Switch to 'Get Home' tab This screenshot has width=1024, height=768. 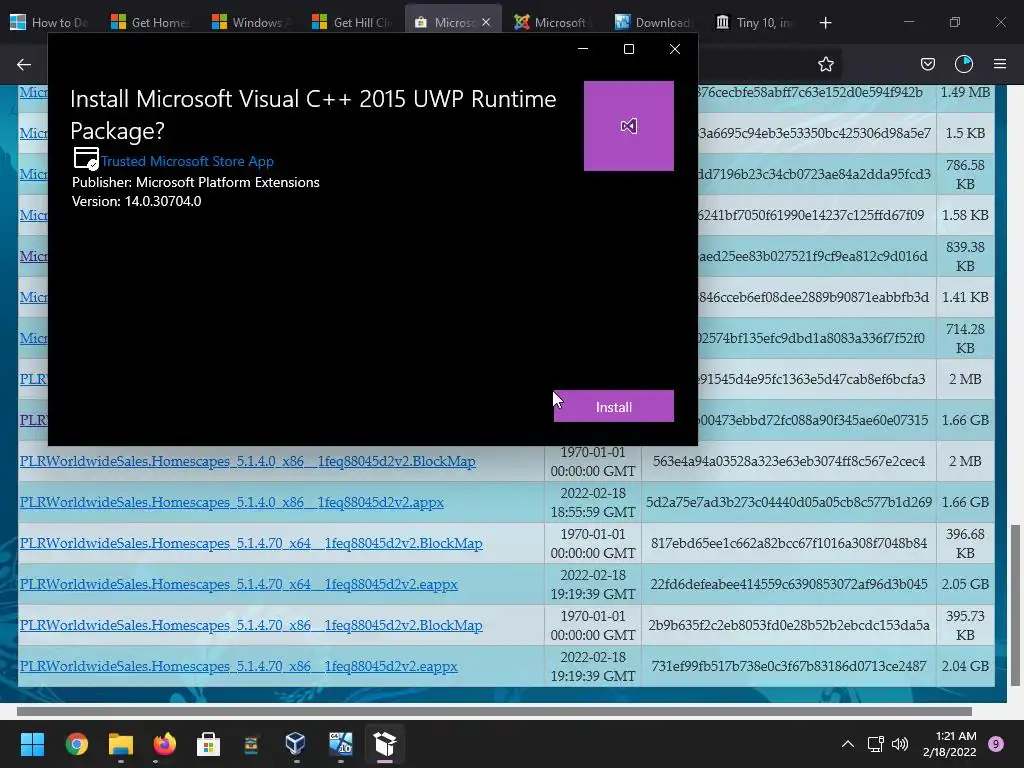(151, 23)
